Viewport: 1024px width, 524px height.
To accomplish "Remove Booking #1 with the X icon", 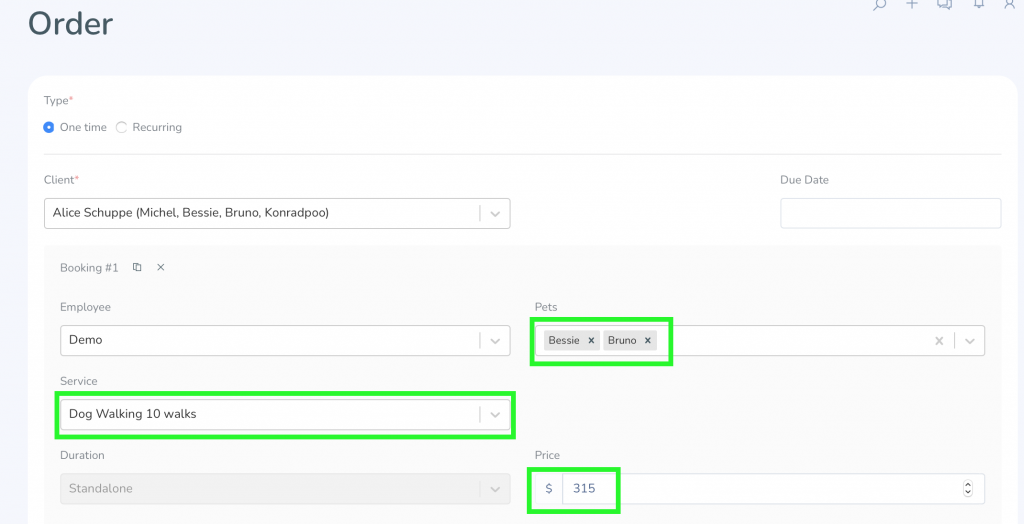I will coord(161,267).
